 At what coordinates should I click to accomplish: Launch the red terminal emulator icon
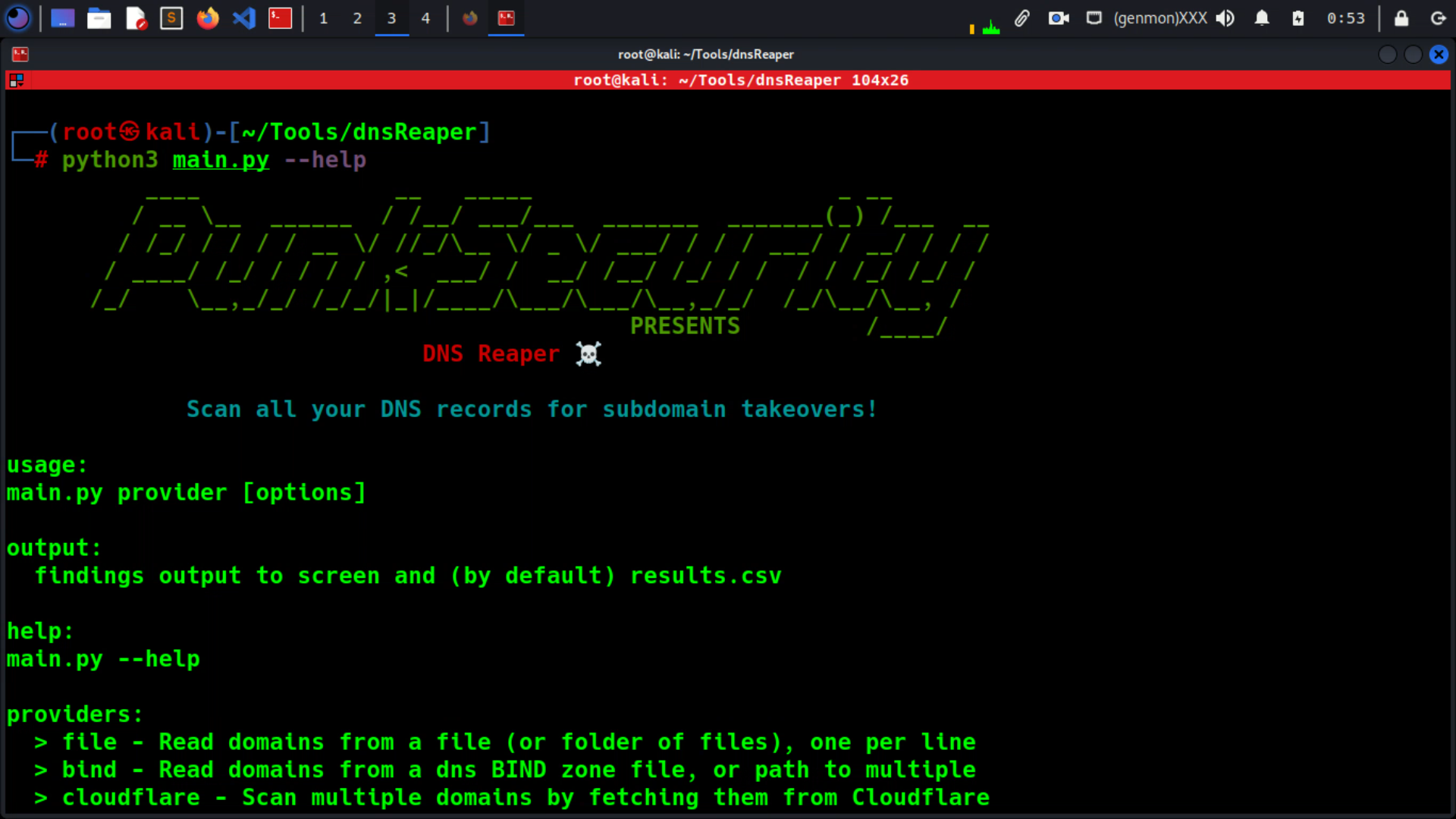point(280,18)
